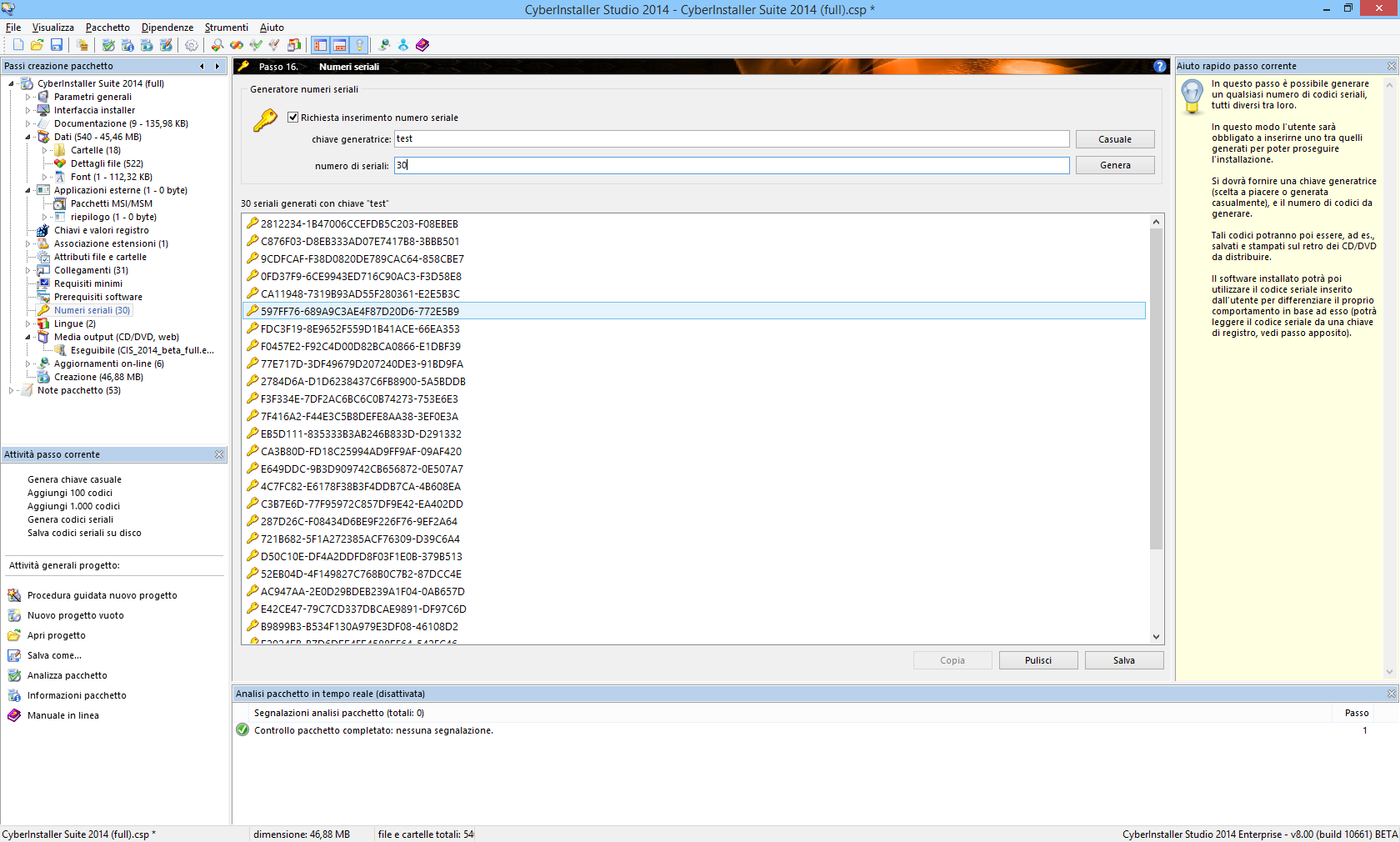
Task: Create a new project with blank page icon
Action: click(x=18, y=45)
